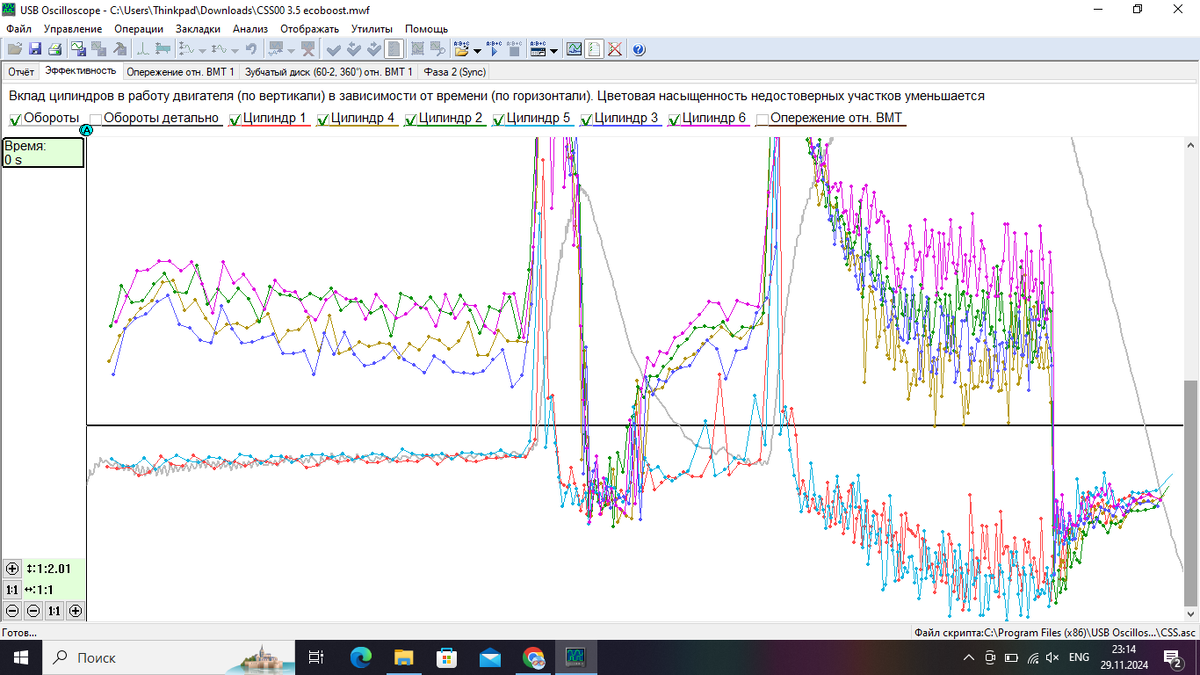Toggle the Цилиндр 1 checkbox
Image resolution: width=1200 pixels, height=675 pixels.
pyautogui.click(x=236, y=119)
